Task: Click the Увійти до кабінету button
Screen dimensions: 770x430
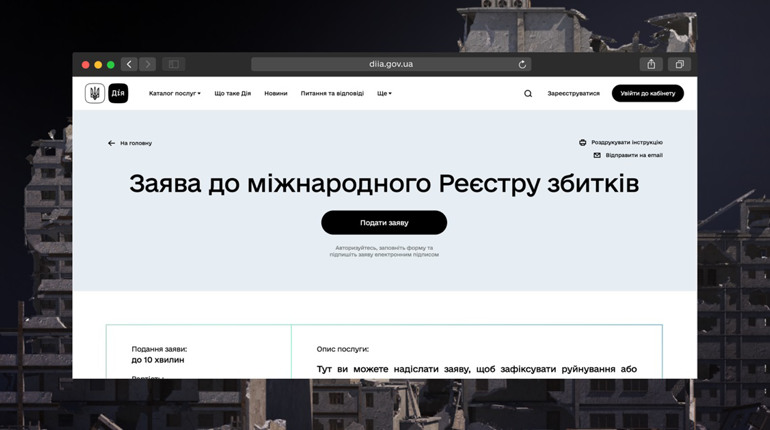Action: tap(648, 93)
